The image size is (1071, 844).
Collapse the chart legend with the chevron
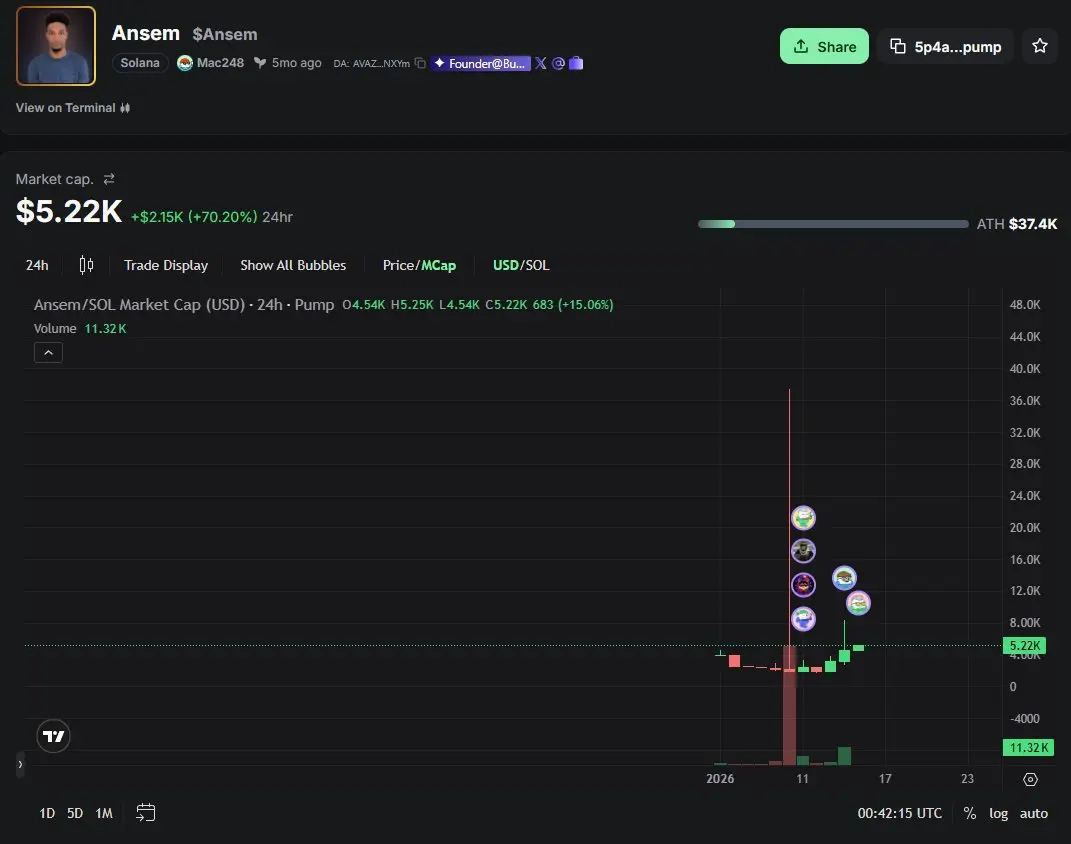click(x=48, y=352)
